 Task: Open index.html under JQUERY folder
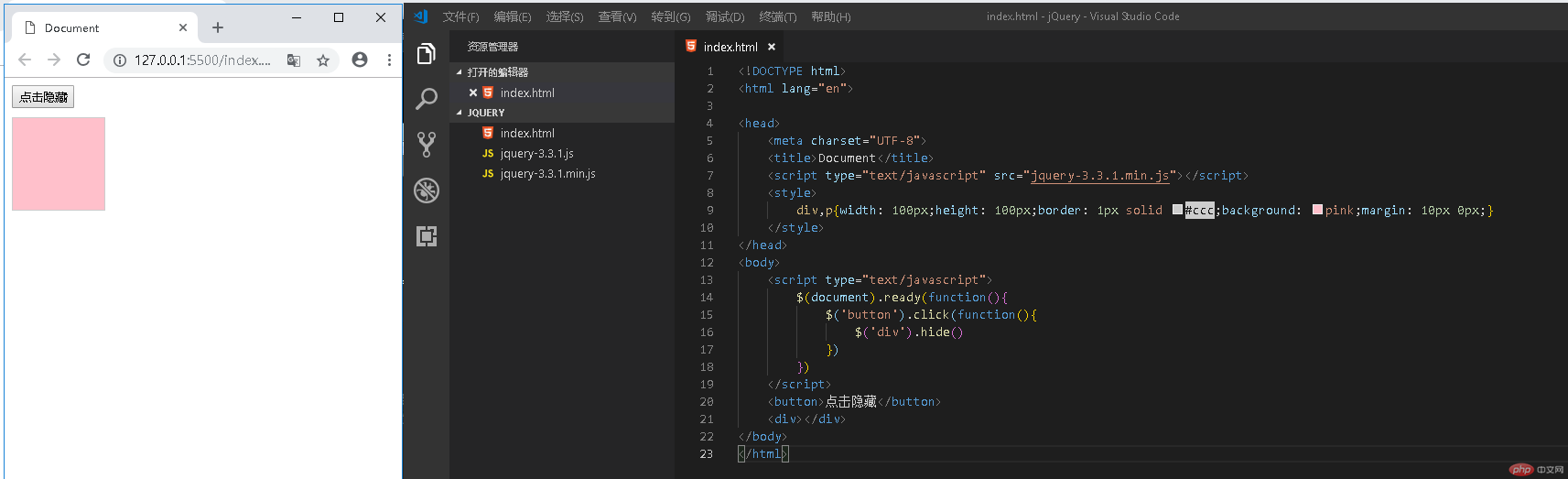pyautogui.click(x=527, y=133)
